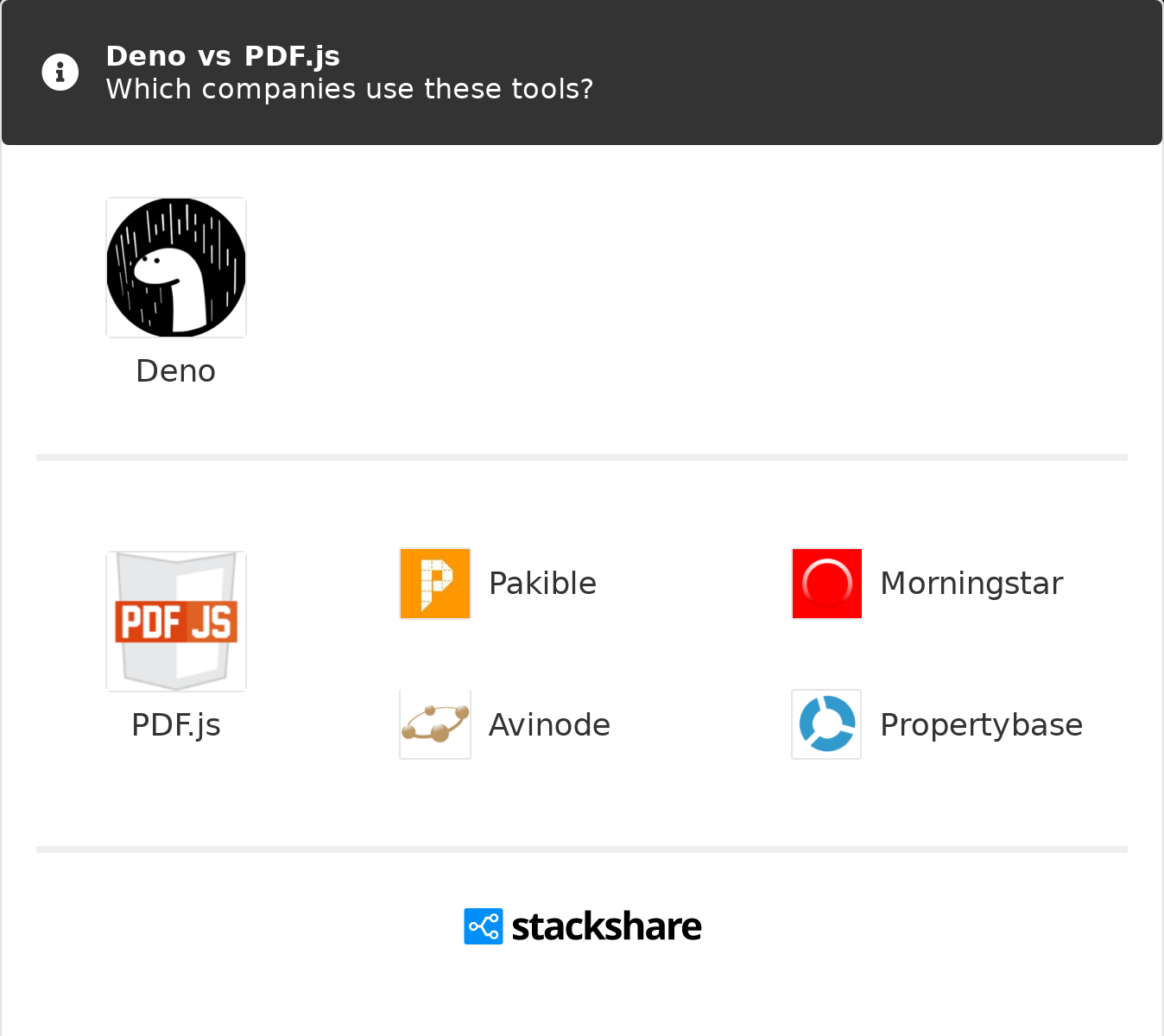The image size is (1164, 1036).
Task: Select the Morningstar company name
Action: [x=971, y=584]
